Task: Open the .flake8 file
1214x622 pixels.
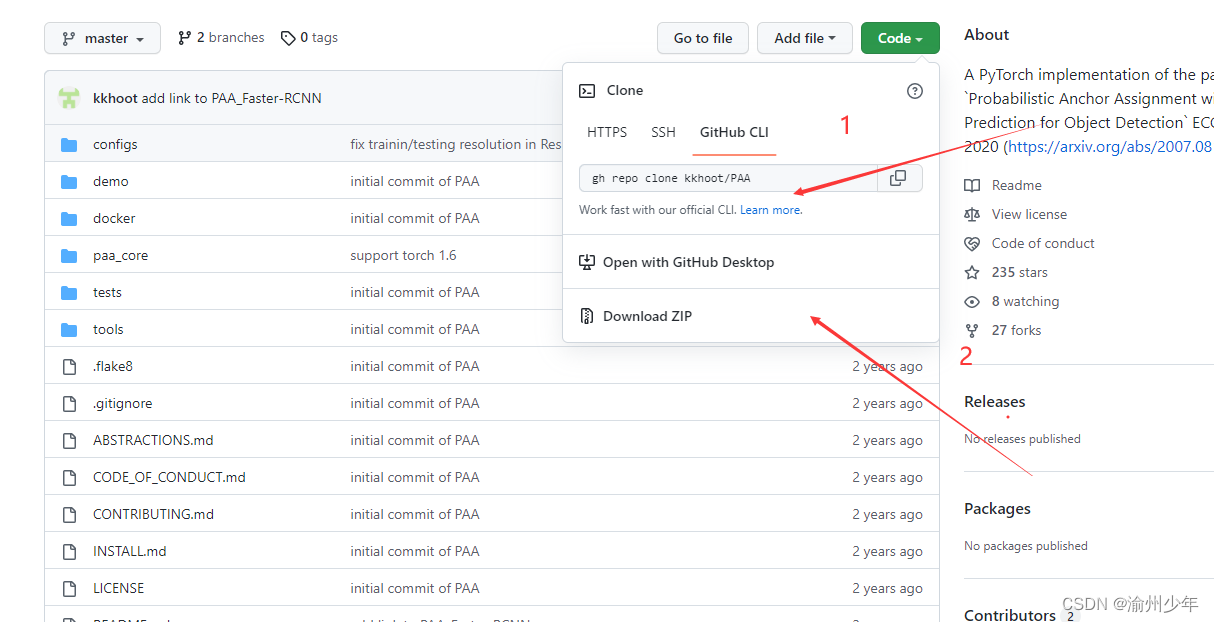Action: click(x=113, y=366)
